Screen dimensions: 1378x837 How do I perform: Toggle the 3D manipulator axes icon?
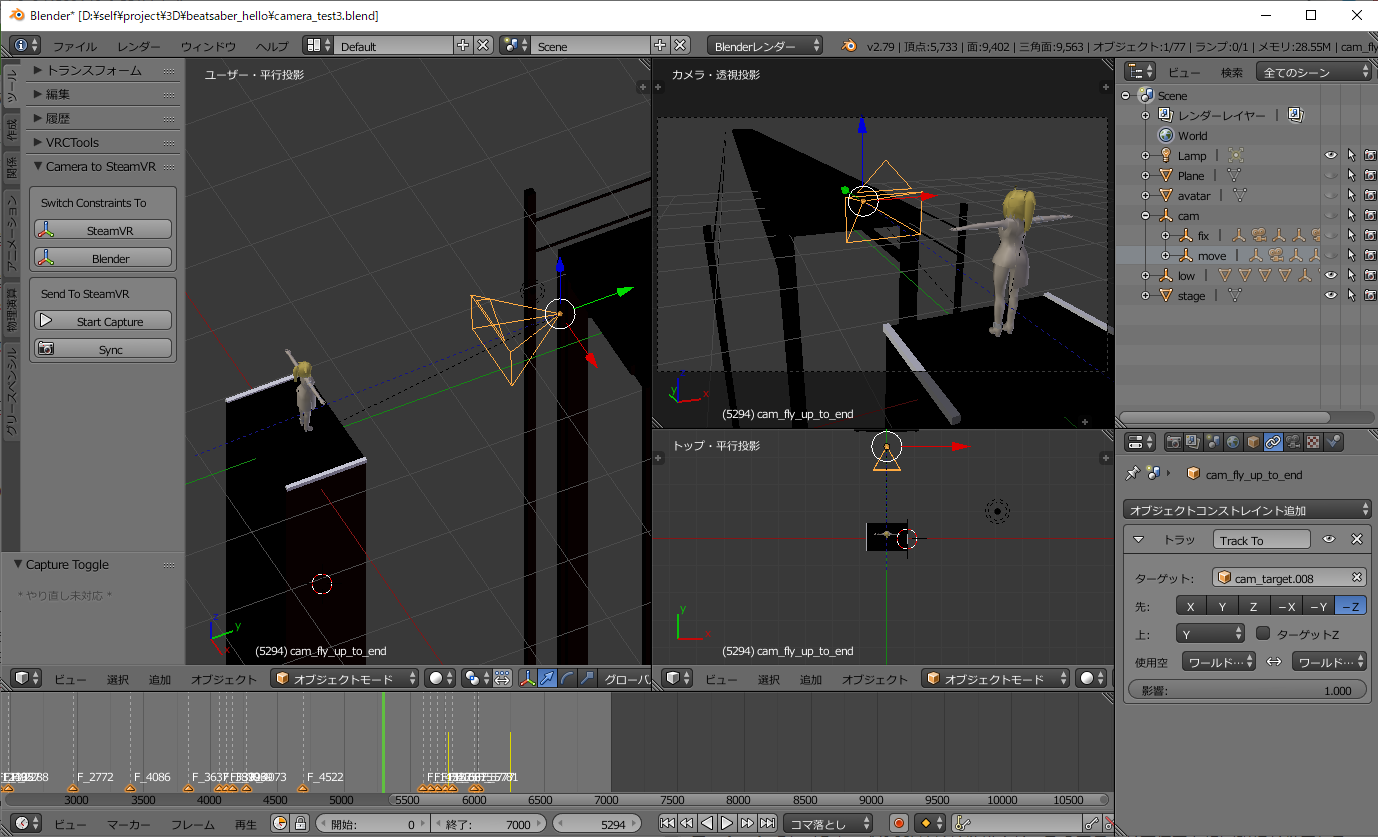527,678
